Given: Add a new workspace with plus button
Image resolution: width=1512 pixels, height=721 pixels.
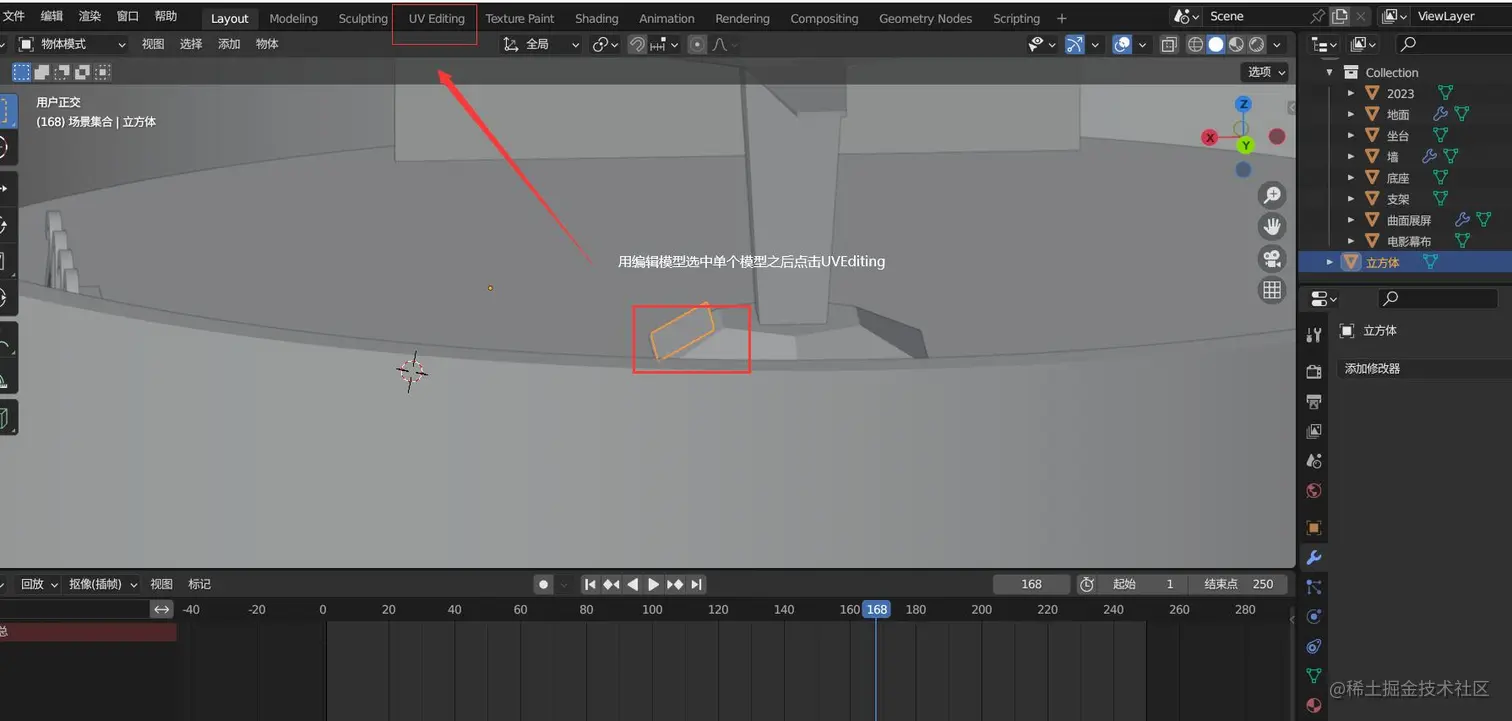Looking at the screenshot, I should coord(1061,19).
